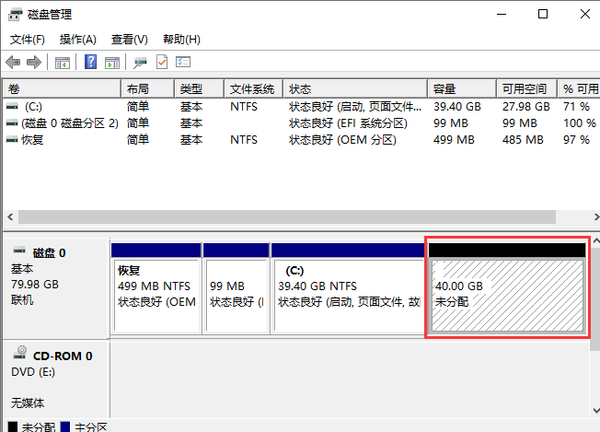The height and width of the screenshot is (432, 600).
Task: Open the 文件(F) menu
Action: click(x=27, y=39)
